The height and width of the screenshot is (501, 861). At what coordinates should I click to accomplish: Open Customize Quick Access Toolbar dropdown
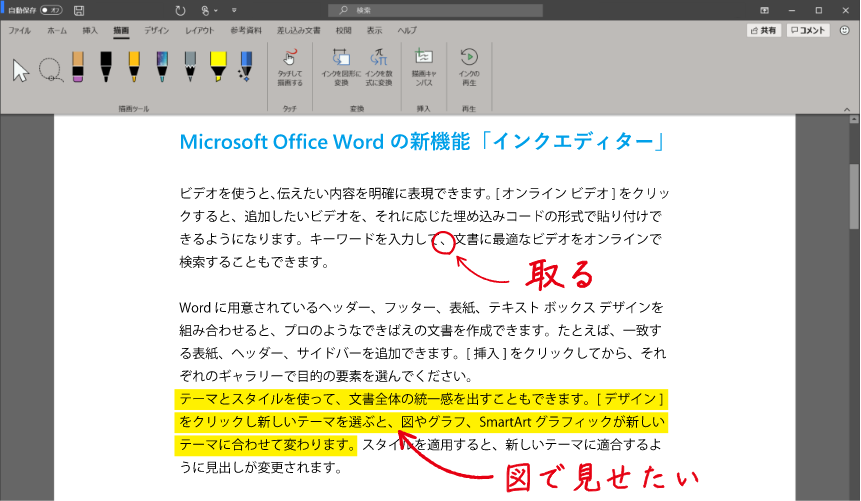click(234, 10)
